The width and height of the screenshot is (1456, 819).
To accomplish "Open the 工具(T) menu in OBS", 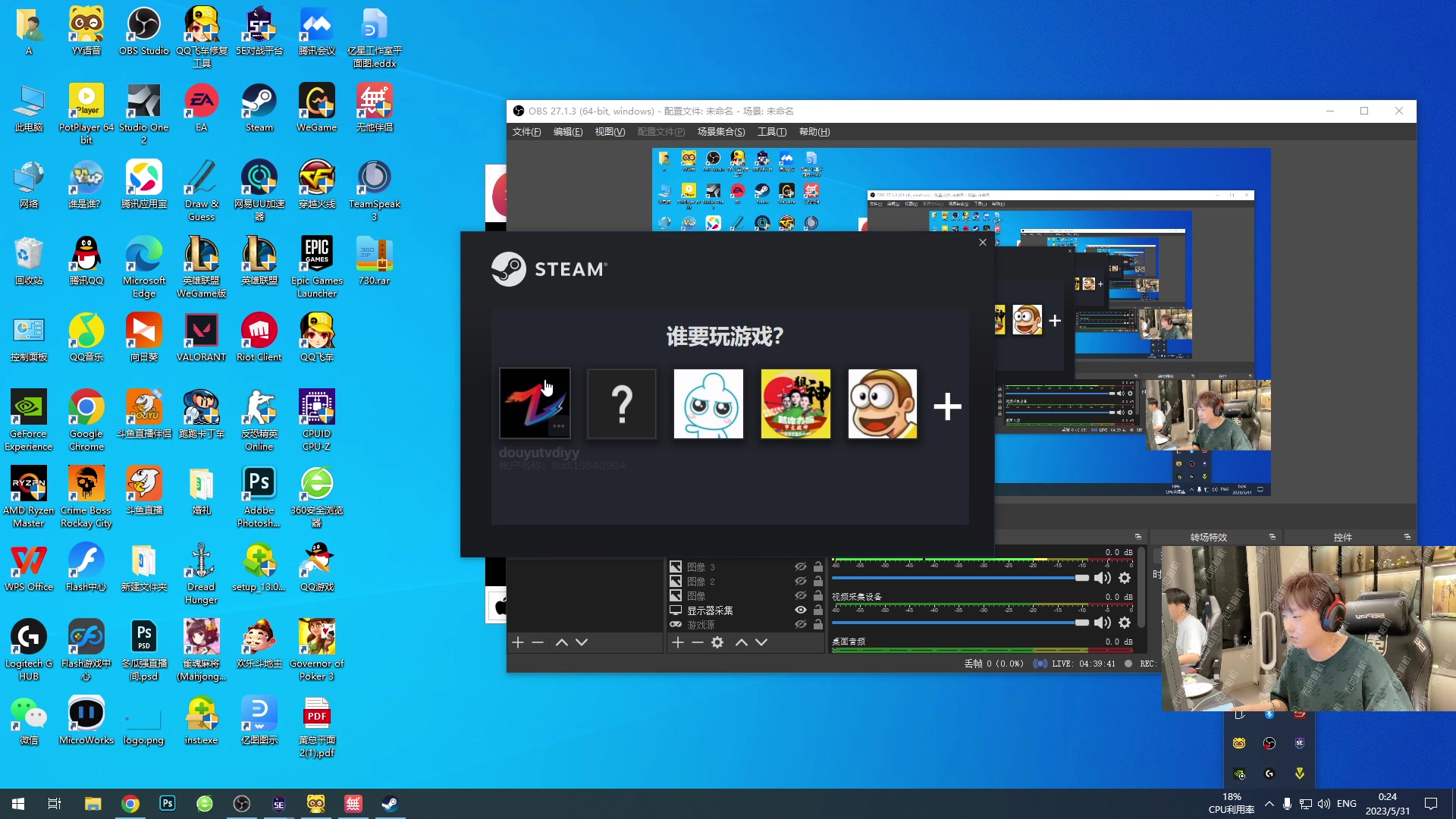I will (772, 132).
